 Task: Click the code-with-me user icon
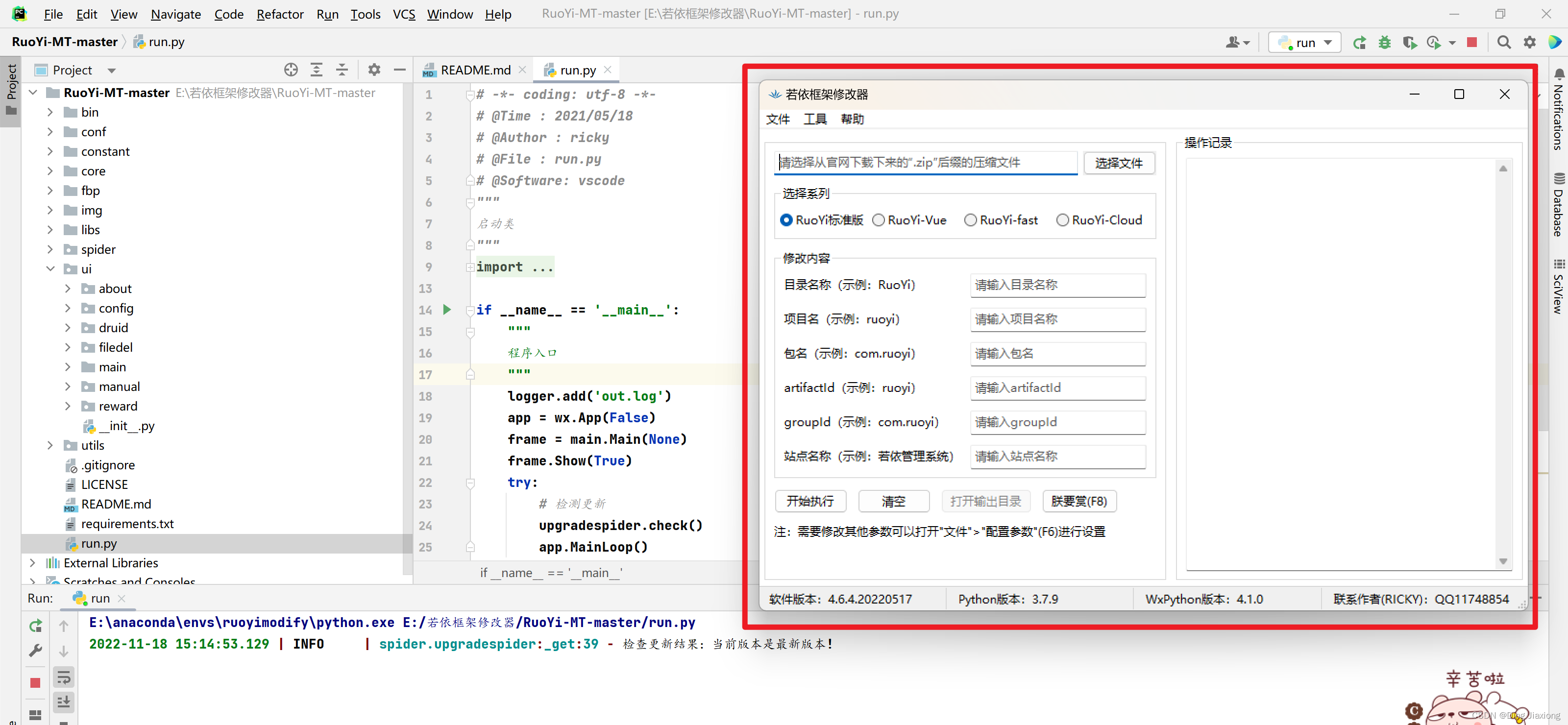[x=1238, y=42]
